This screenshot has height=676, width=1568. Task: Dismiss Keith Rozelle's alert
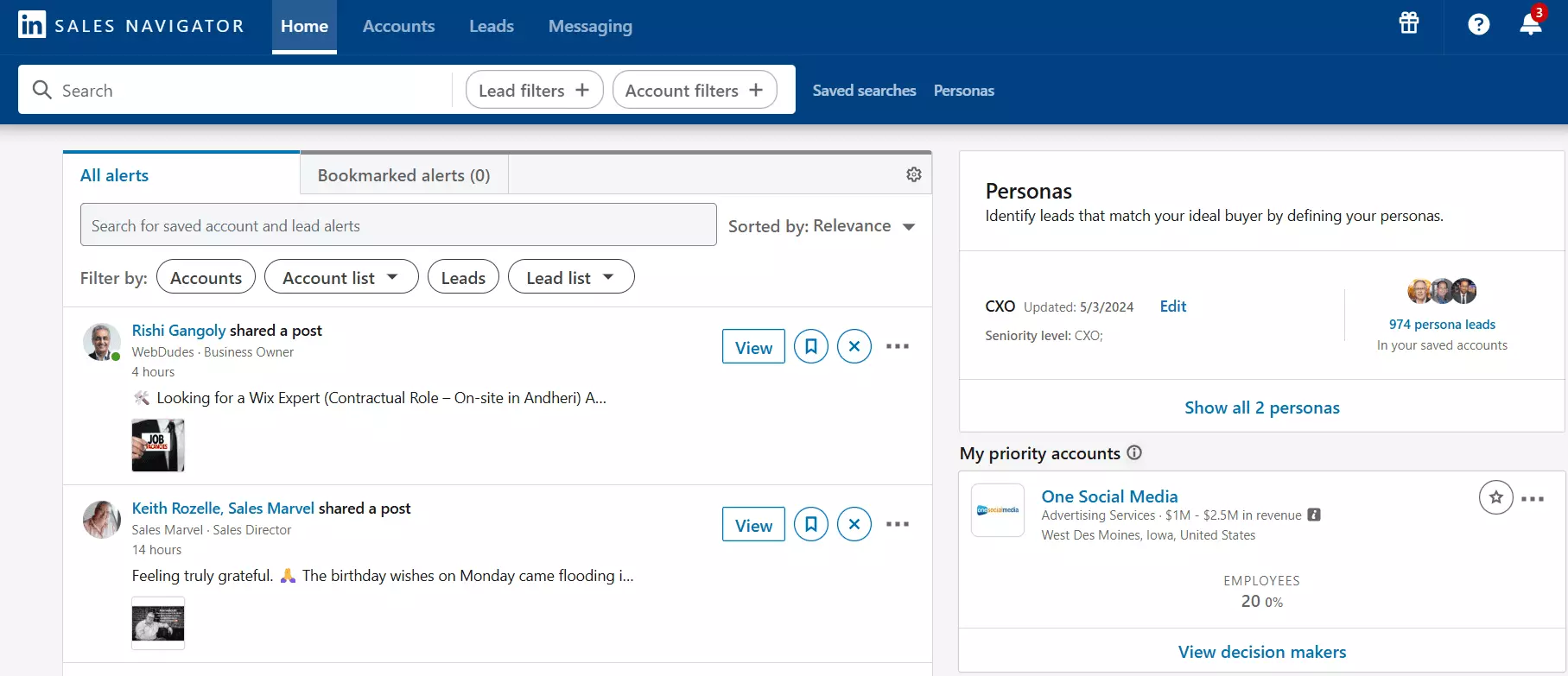coord(854,524)
